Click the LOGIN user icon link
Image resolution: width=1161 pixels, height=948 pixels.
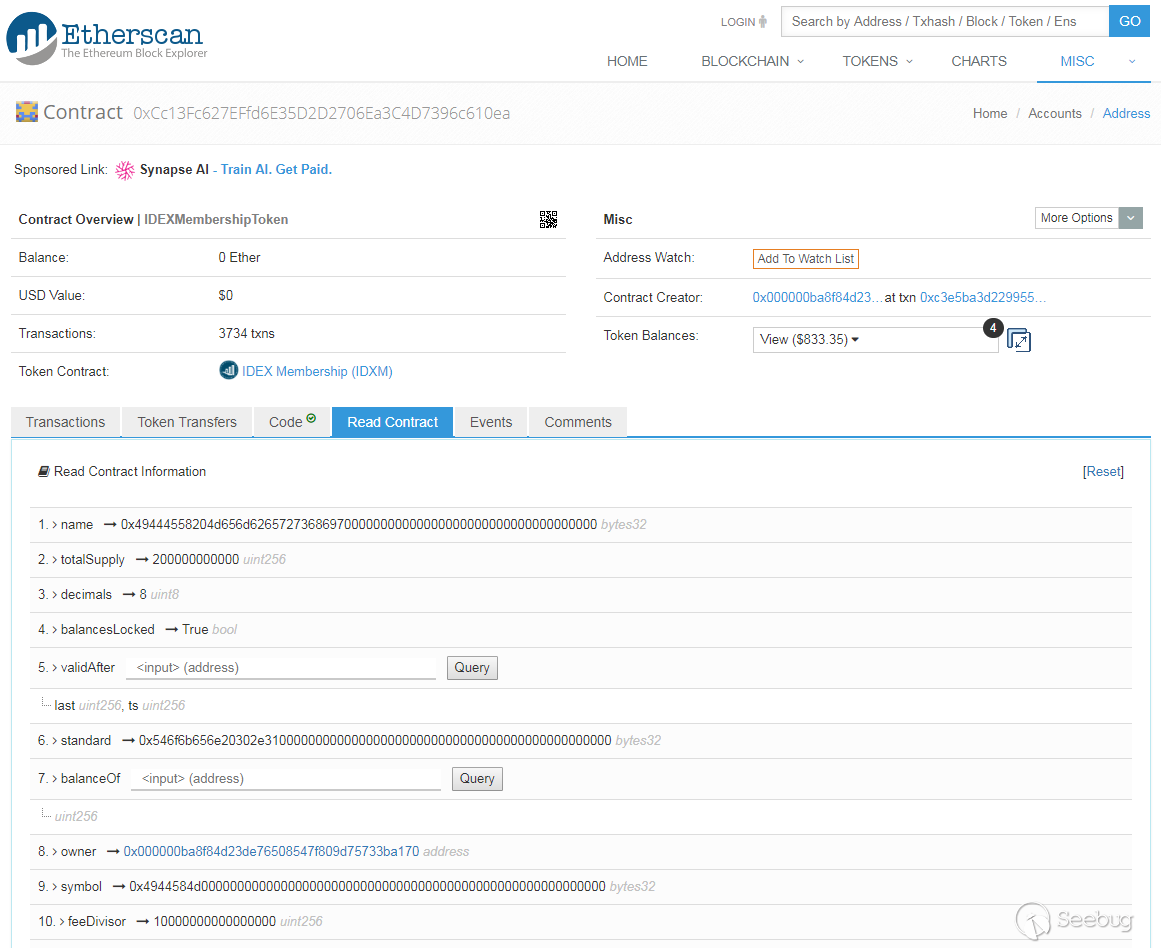pyautogui.click(x=743, y=22)
